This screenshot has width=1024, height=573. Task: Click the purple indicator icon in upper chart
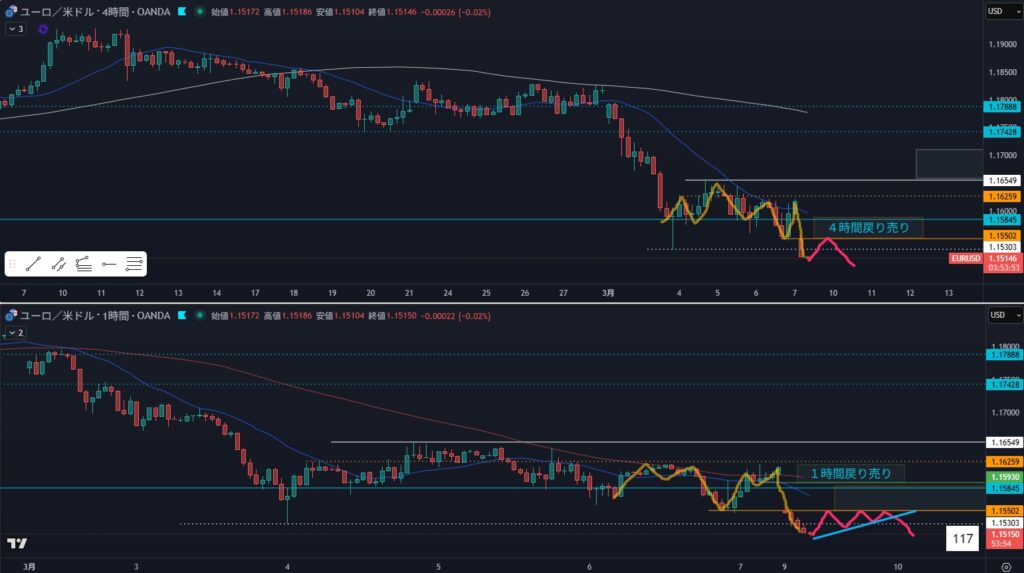pyautogui.click(x=44, y=29)
